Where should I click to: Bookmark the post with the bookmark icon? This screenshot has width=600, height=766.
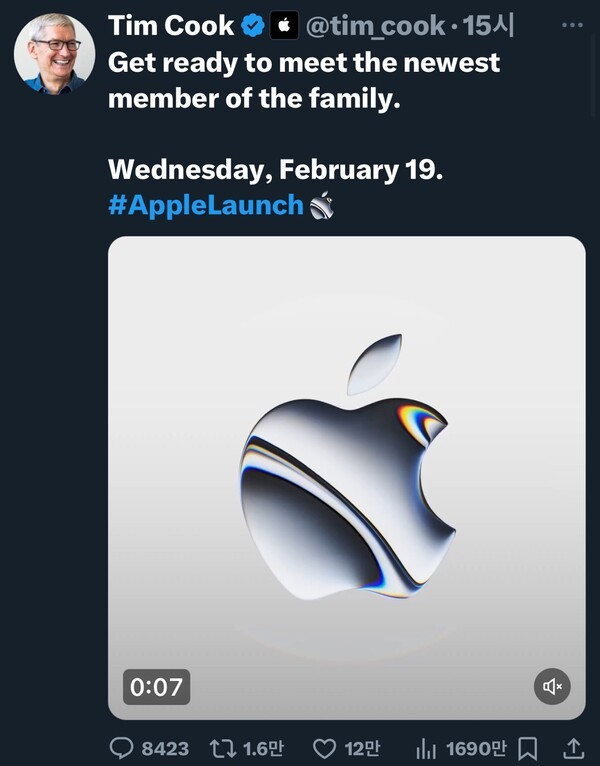coord(531,747)
